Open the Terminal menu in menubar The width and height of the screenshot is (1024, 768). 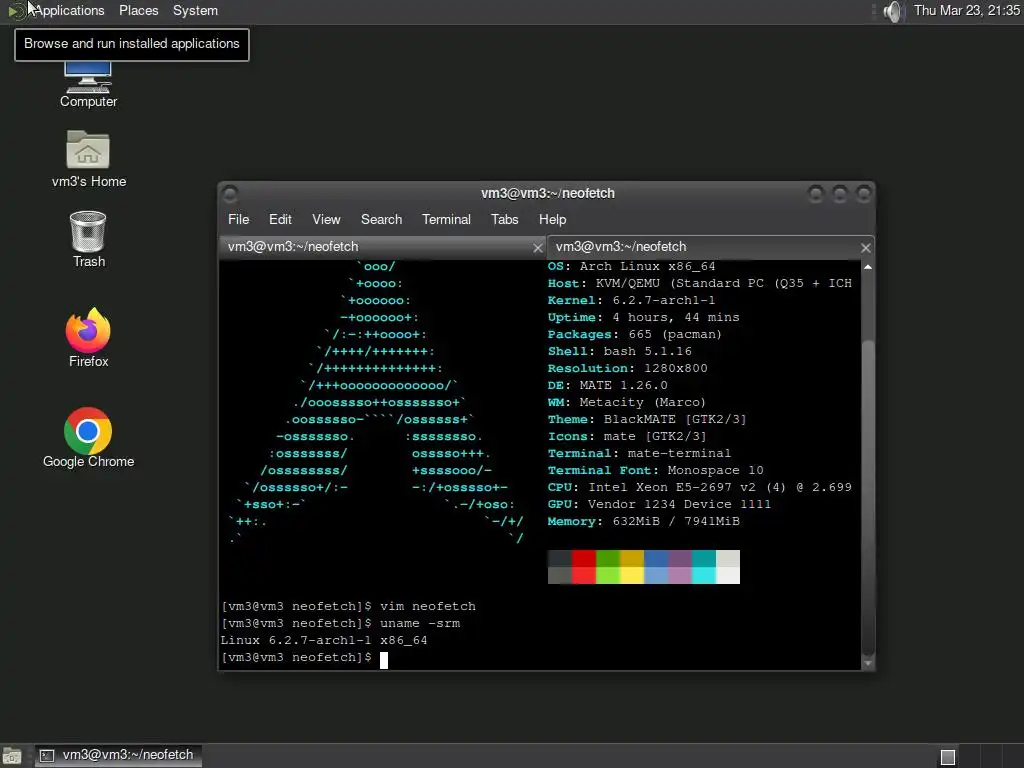click(x=446, y=219)
